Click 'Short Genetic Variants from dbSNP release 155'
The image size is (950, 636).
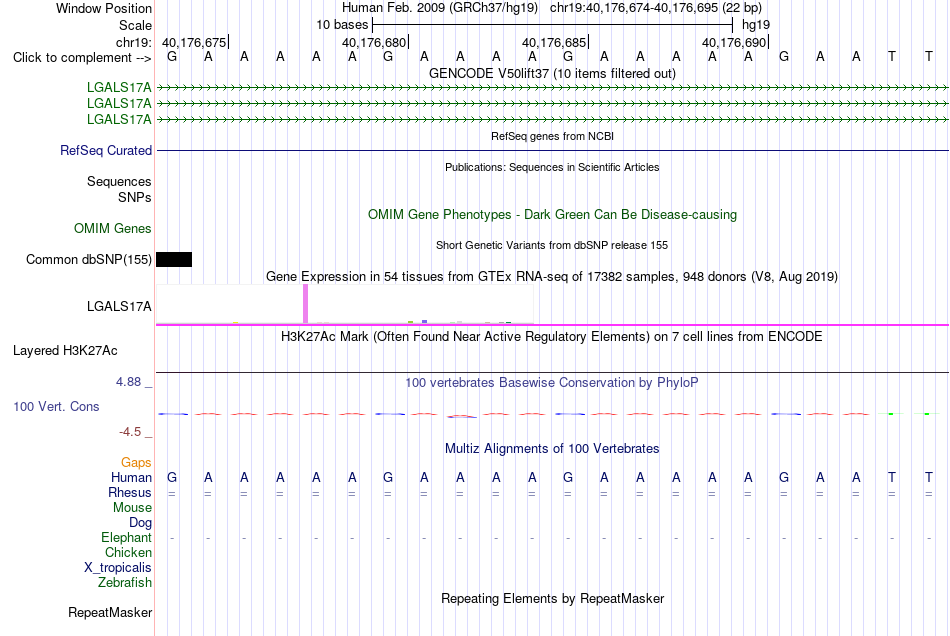(552, 245)
